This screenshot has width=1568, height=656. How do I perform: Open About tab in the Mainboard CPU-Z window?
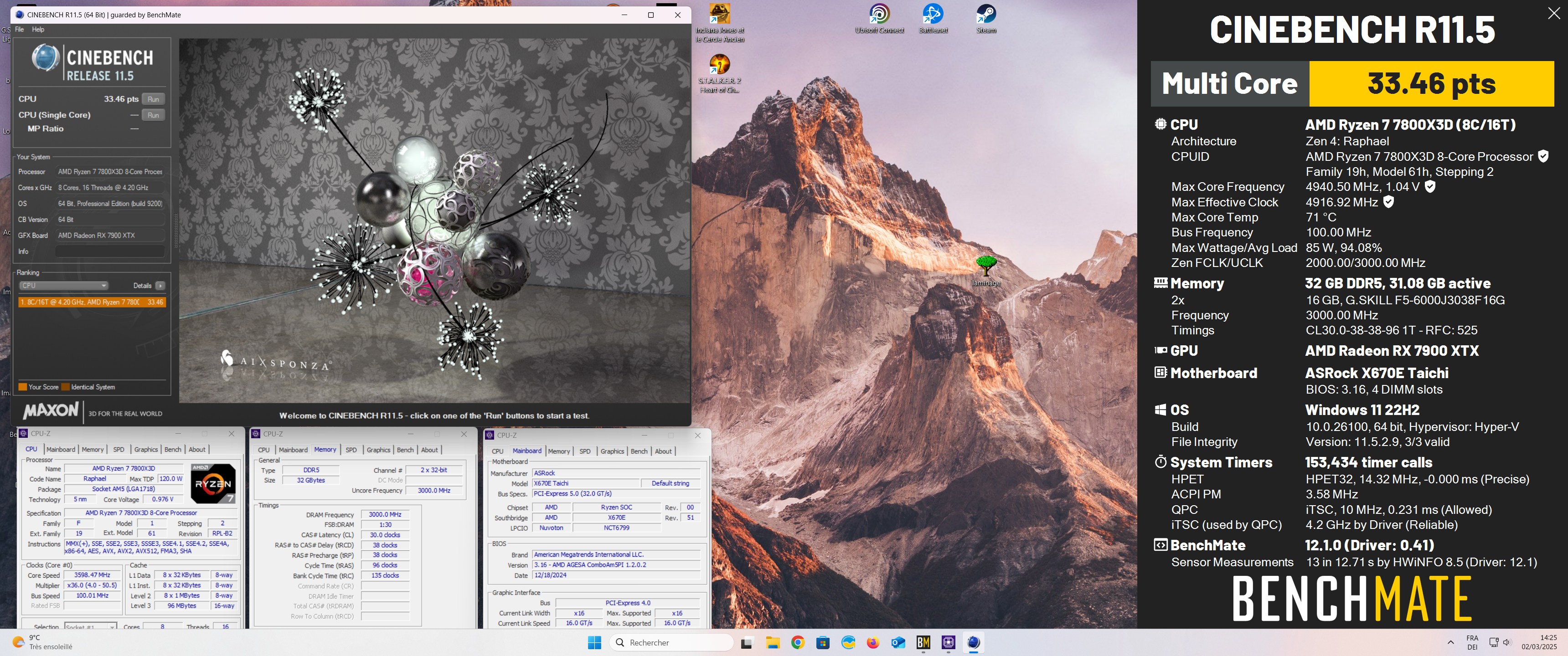pos(663,451)
